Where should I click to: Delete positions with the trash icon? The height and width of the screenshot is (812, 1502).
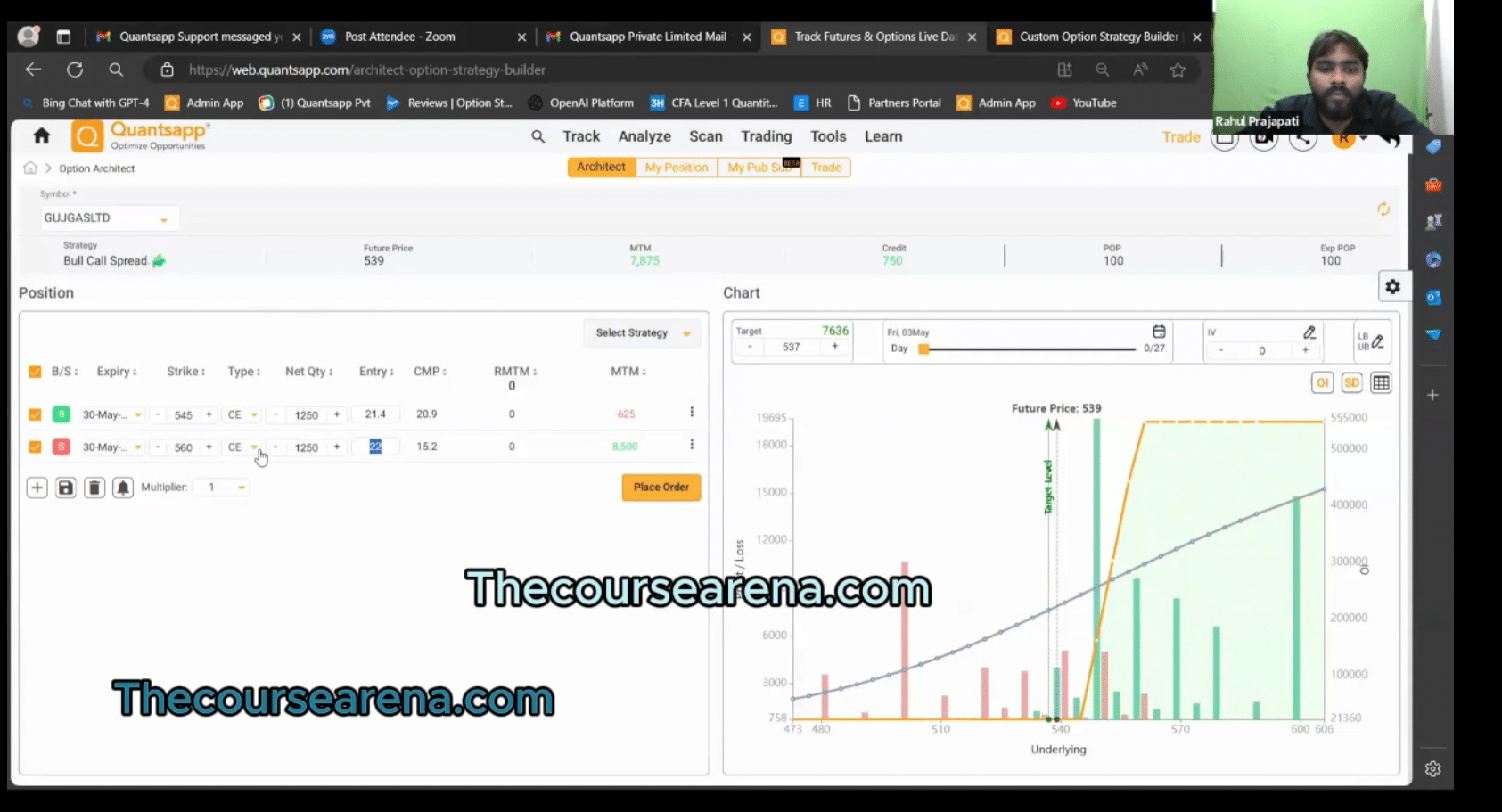pyautogui.click(x=94, y=488)
